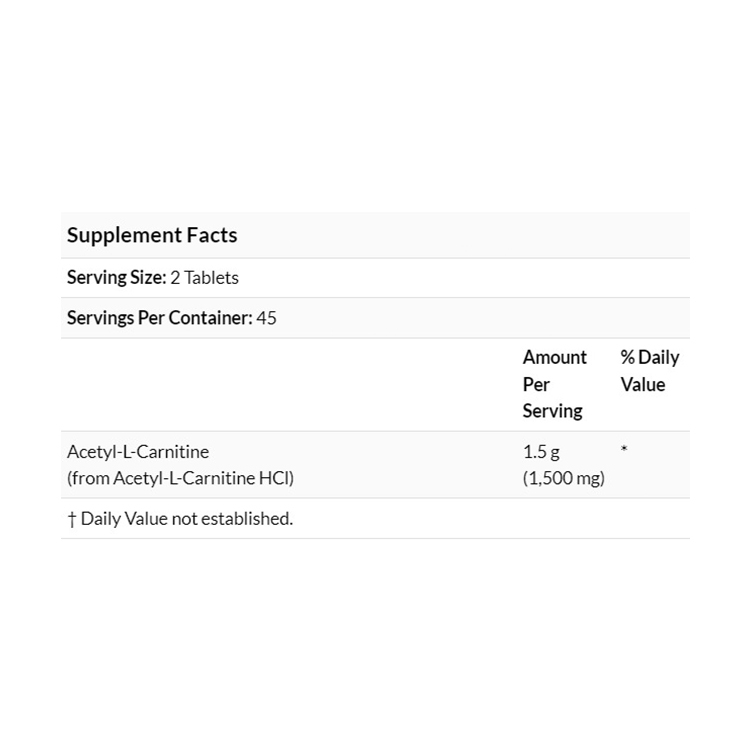Click the word "Tablets" in serving size row
This screenshot has height=750, width=750.
pos(212,278)
